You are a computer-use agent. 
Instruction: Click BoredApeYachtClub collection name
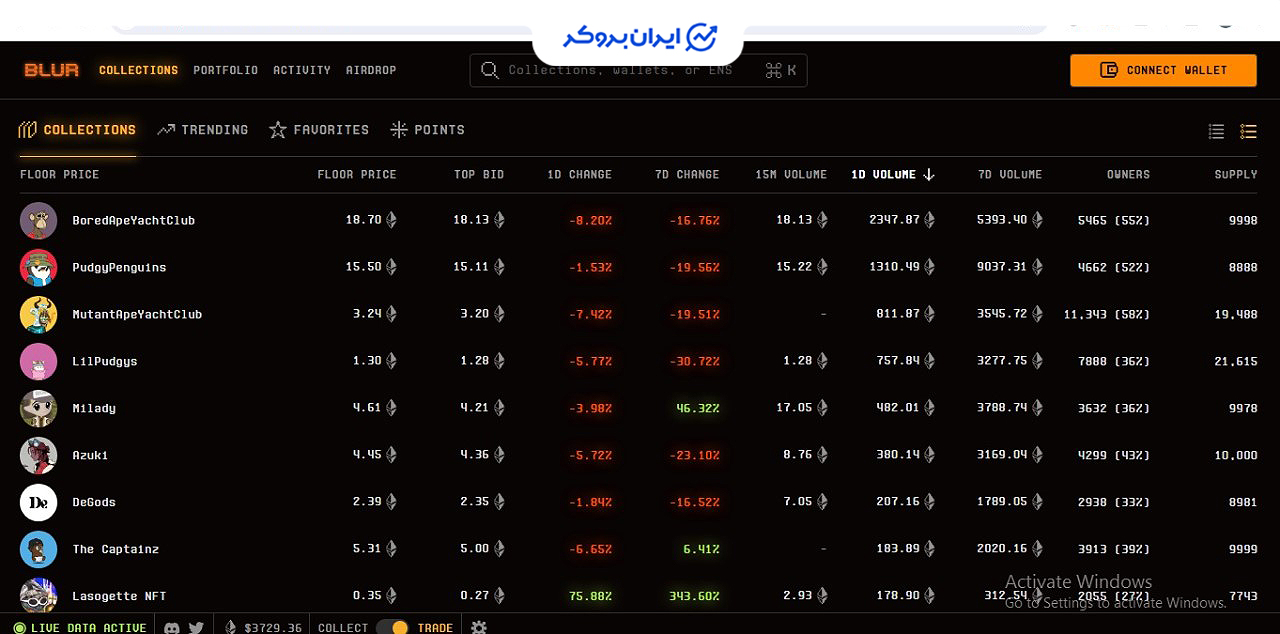point(134,220)
